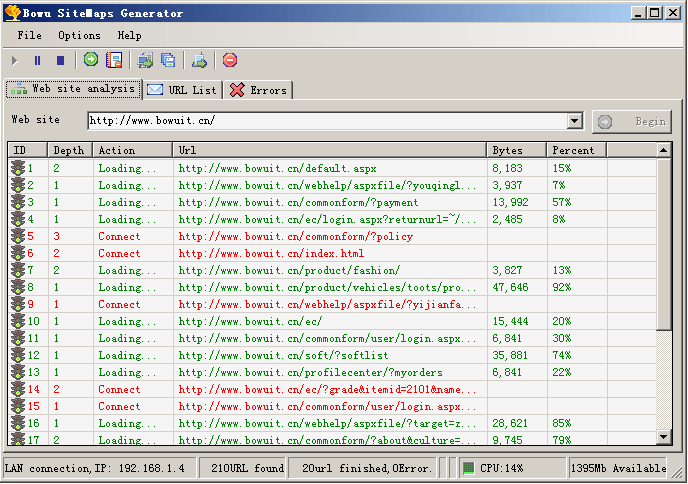Click the spider icon in row 6
Screen dimensions: 688x484
(x=18, y=253)
